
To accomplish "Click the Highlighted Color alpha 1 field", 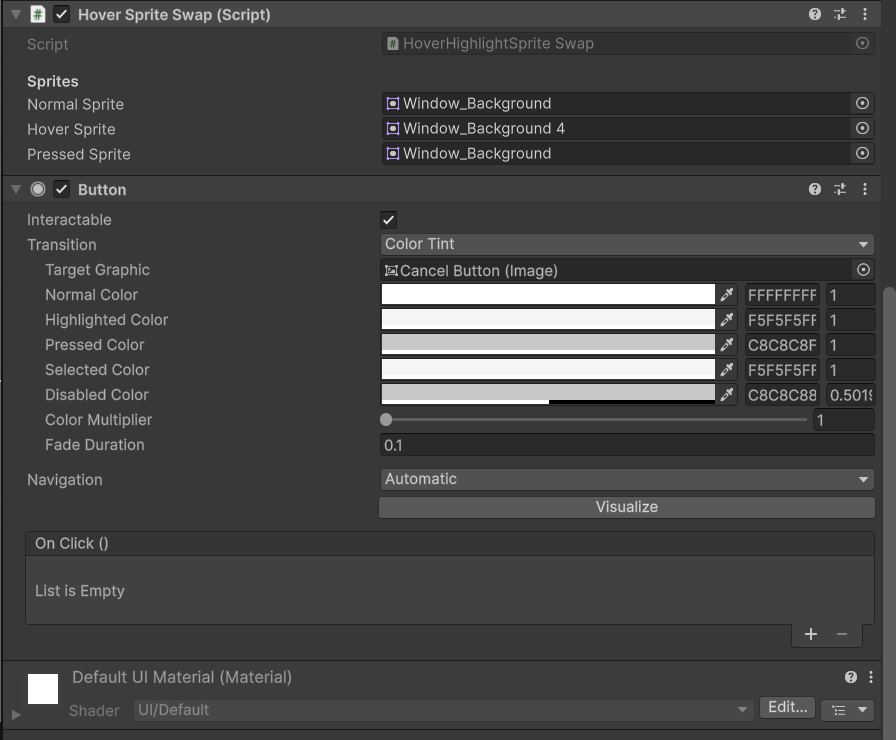I will (x=850, y=320).
